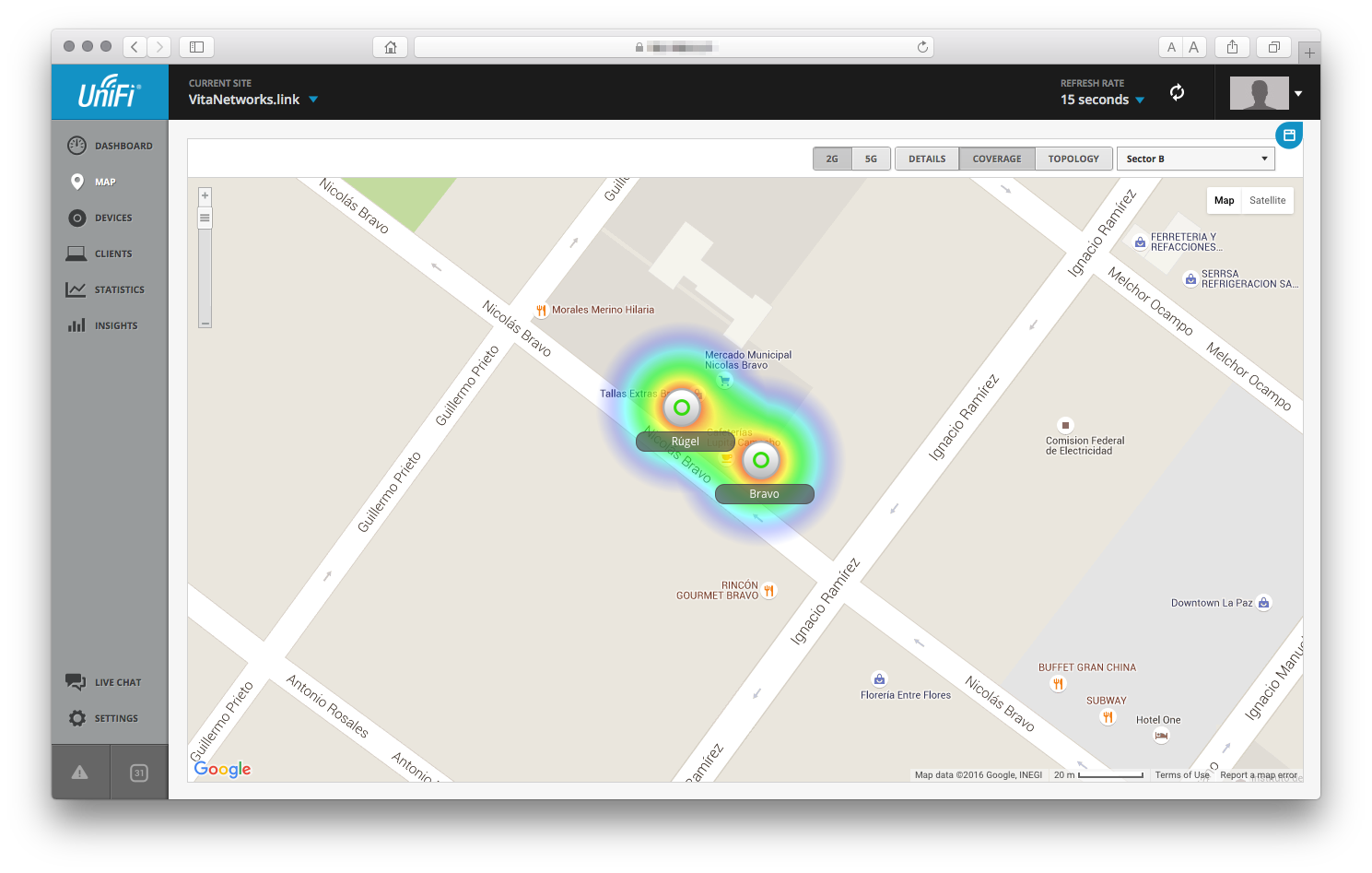Switch to the Topology tab

tap(1073, 158)
